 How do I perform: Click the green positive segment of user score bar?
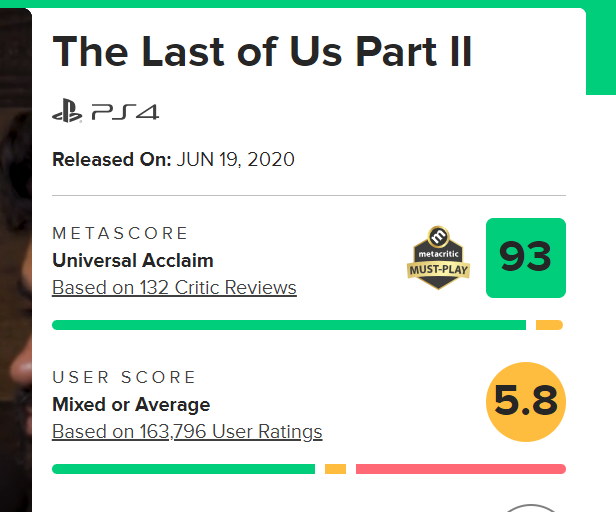[x=183, y=469]
